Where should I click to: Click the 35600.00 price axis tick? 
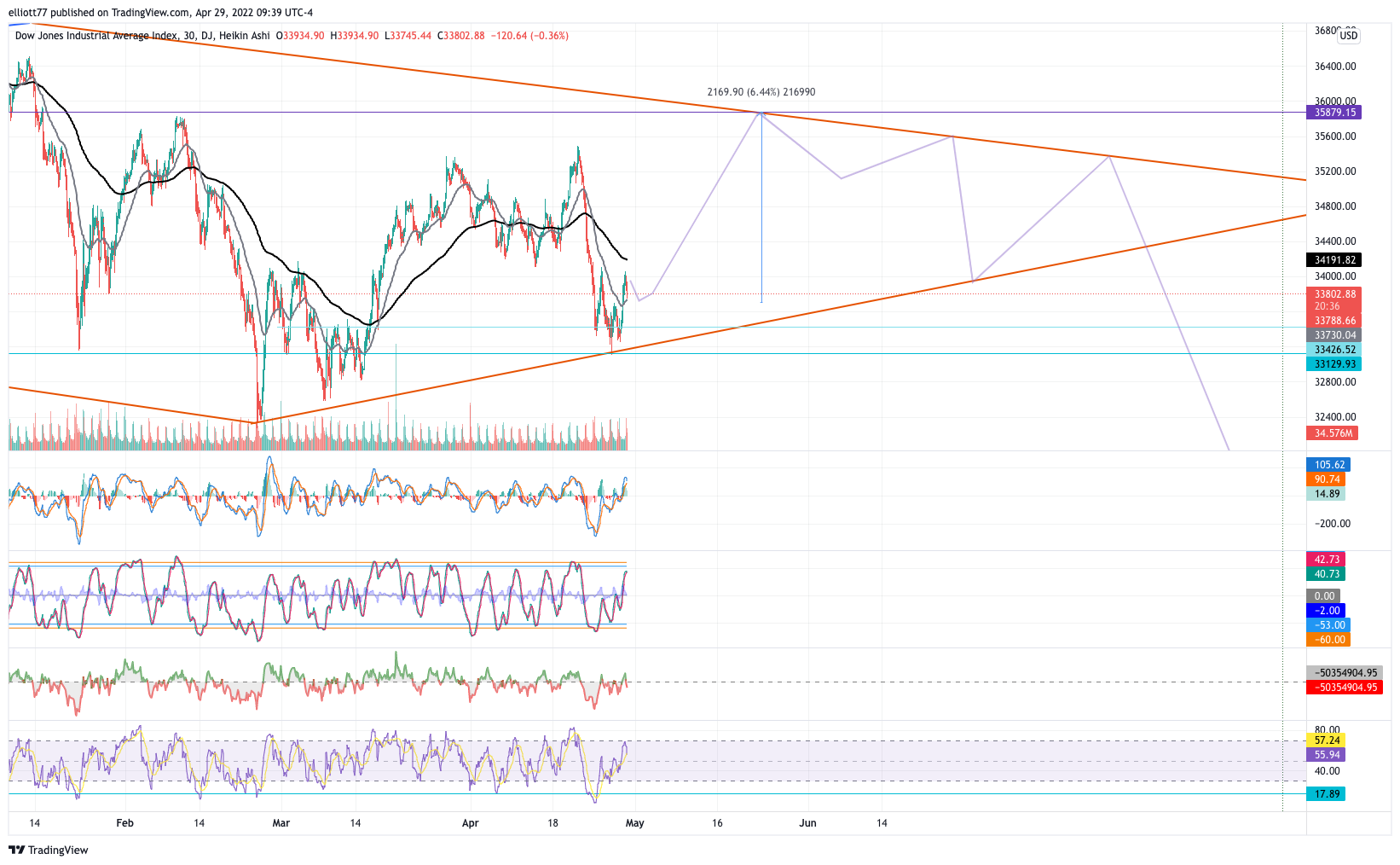(1334, 136)
